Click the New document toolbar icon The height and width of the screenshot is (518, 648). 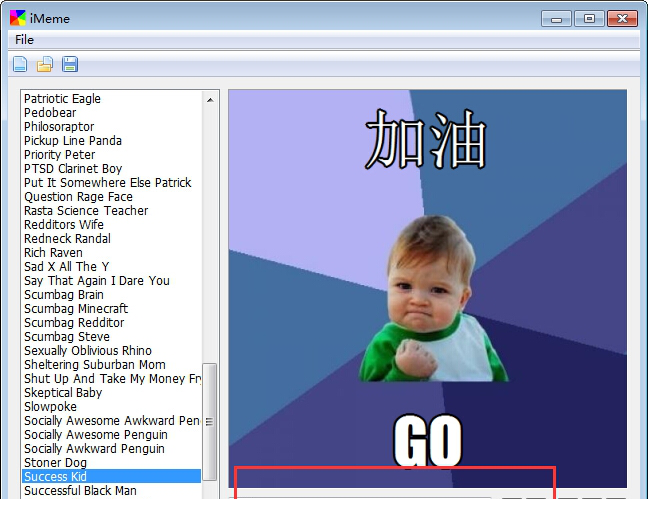20,64
